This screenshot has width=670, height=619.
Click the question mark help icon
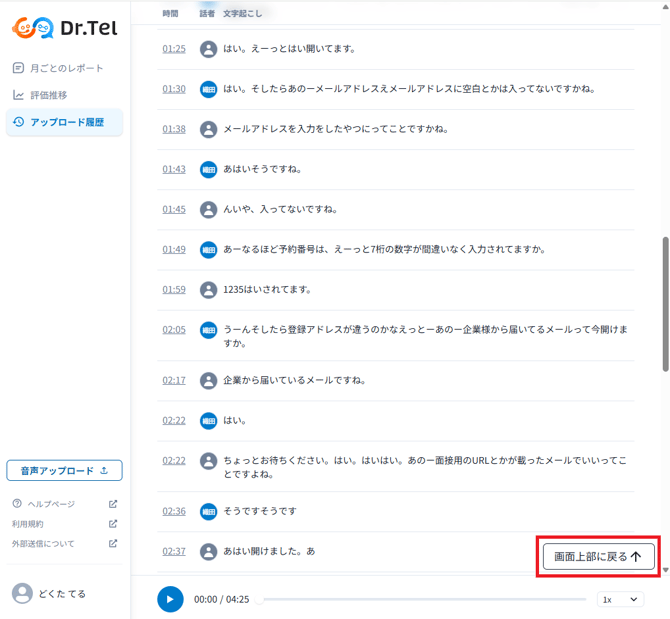[17, 504]
